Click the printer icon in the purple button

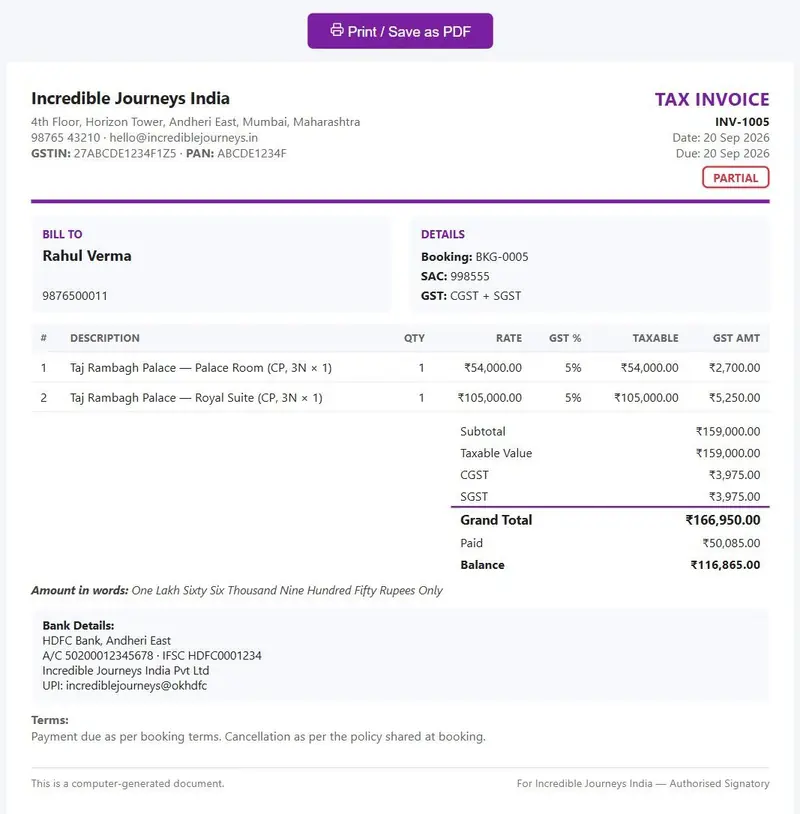[337, 30]
